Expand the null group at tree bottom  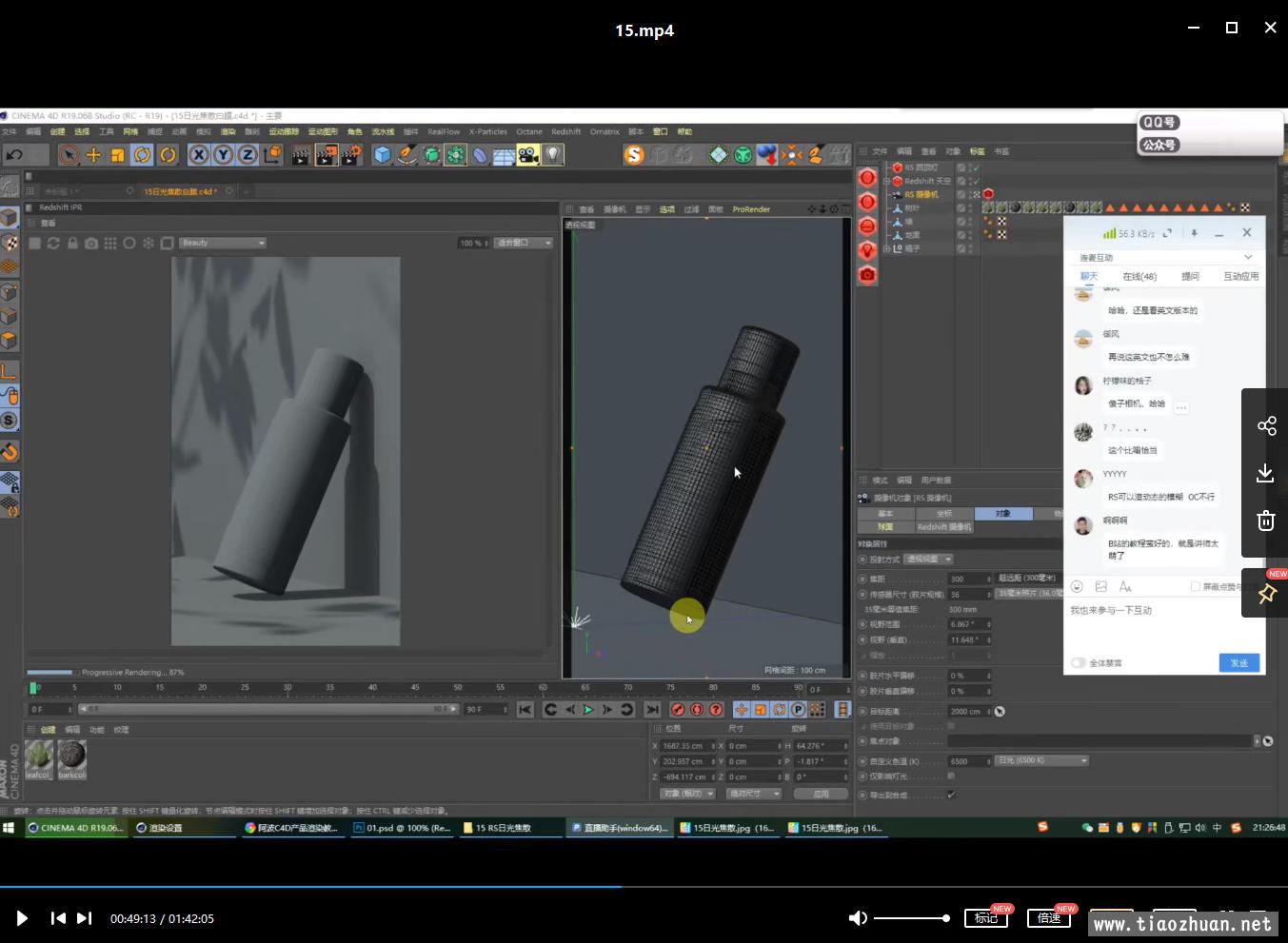click(886, 248)
